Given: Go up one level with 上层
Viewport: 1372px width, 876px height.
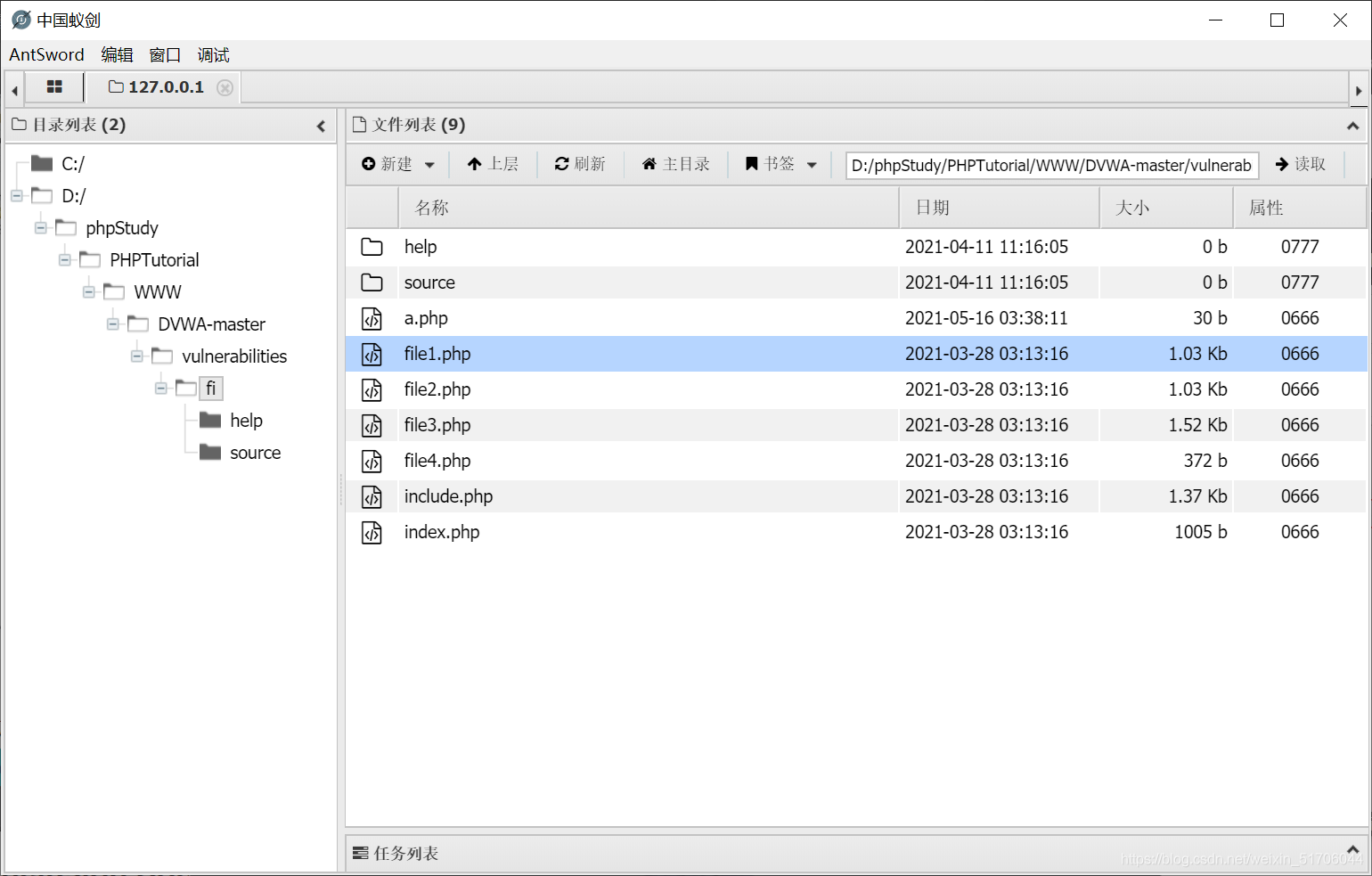Looking at the screenshot, I should pyautogui.click(x=493, y=164).
